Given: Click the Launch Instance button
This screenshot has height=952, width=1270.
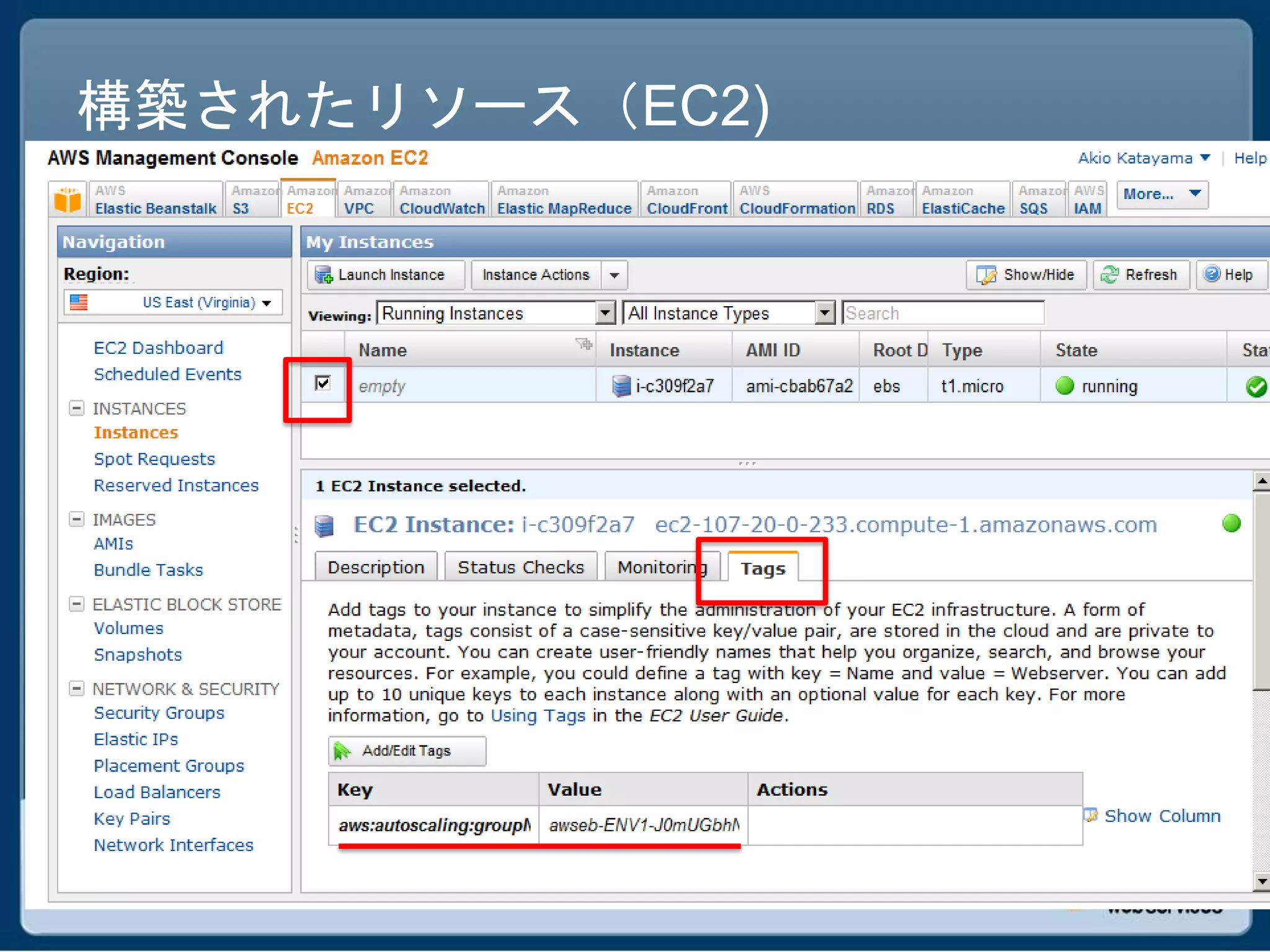Looking at the screenshot, I should (386, 275).
